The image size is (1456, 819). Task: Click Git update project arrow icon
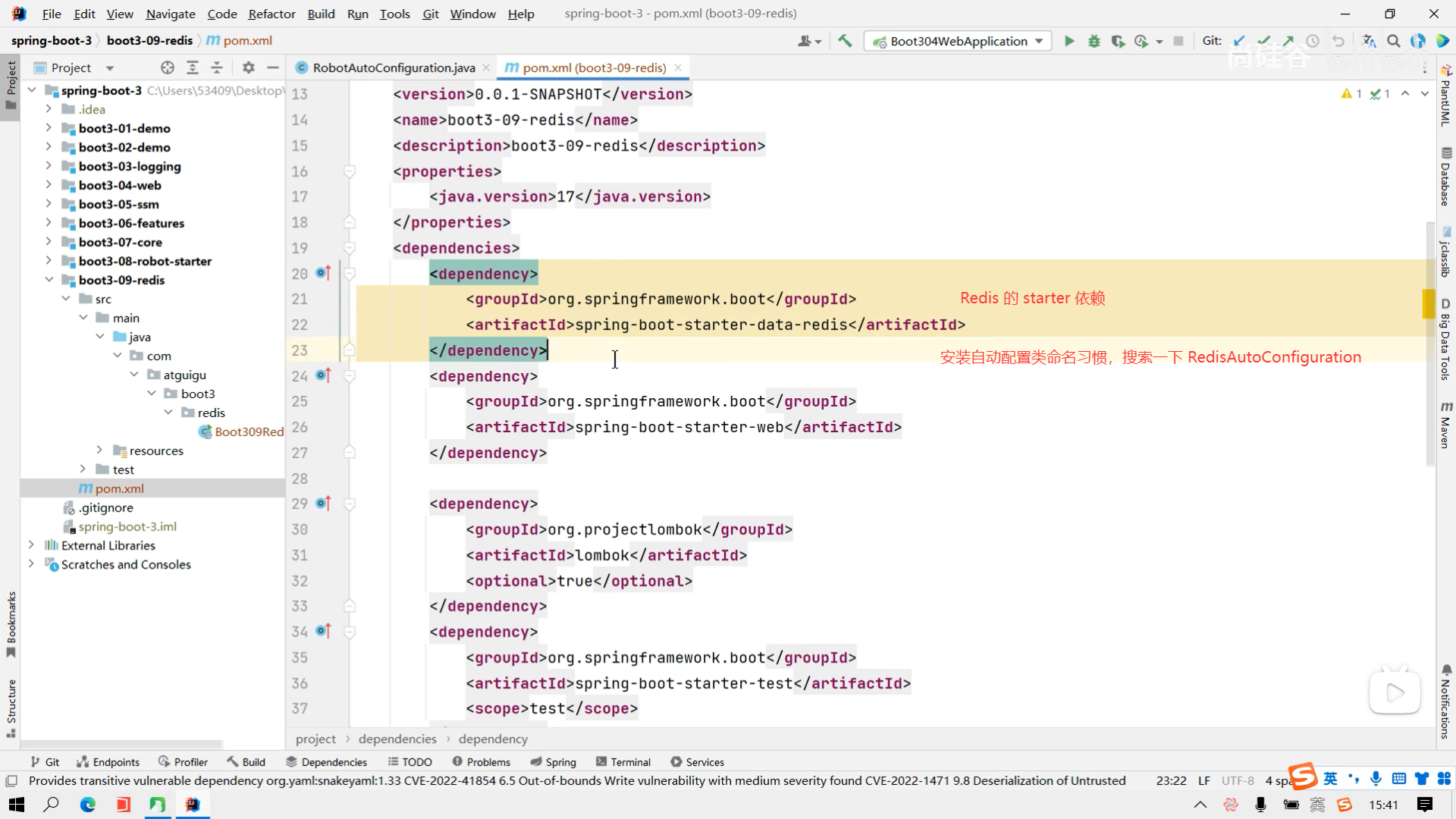pyautogui.click(x=1239, y=41)
